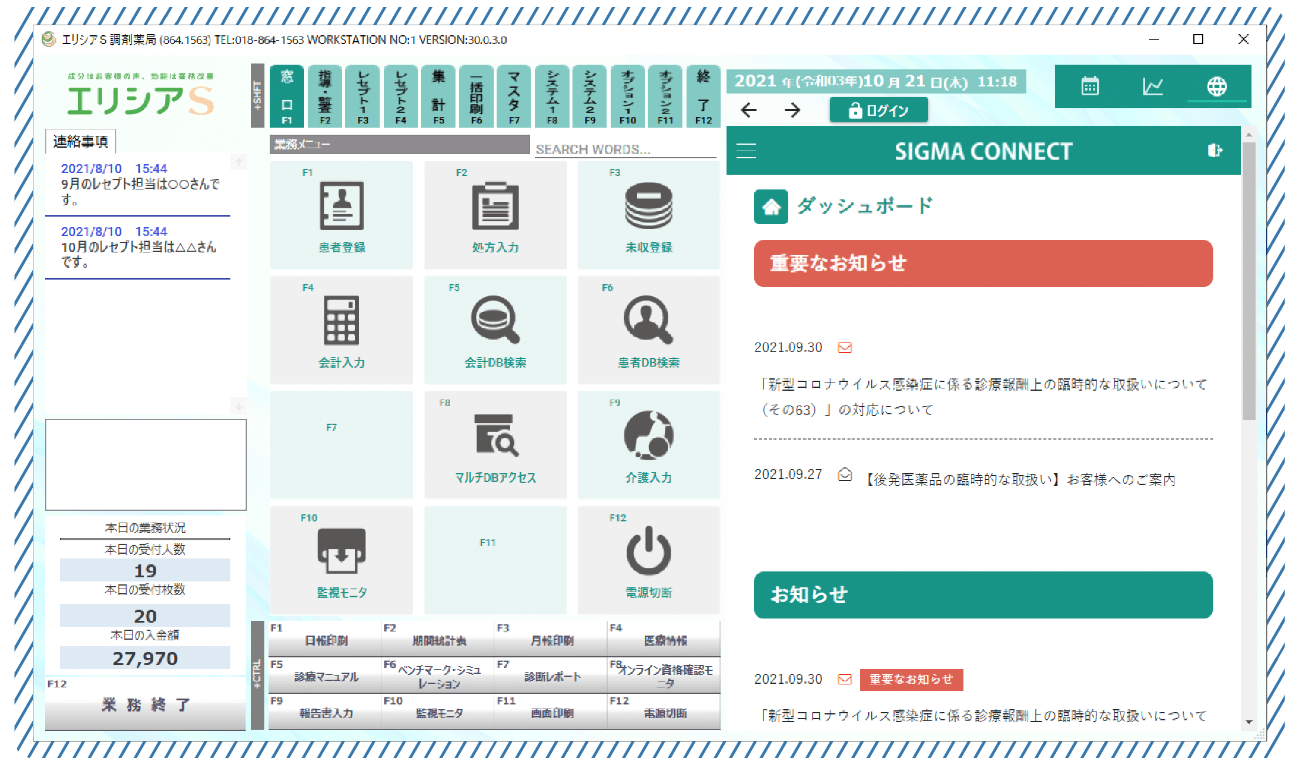1300x766 pixels.
Task: Focus the SEARCH WORDS input field
Action: (x=625, y=150)
